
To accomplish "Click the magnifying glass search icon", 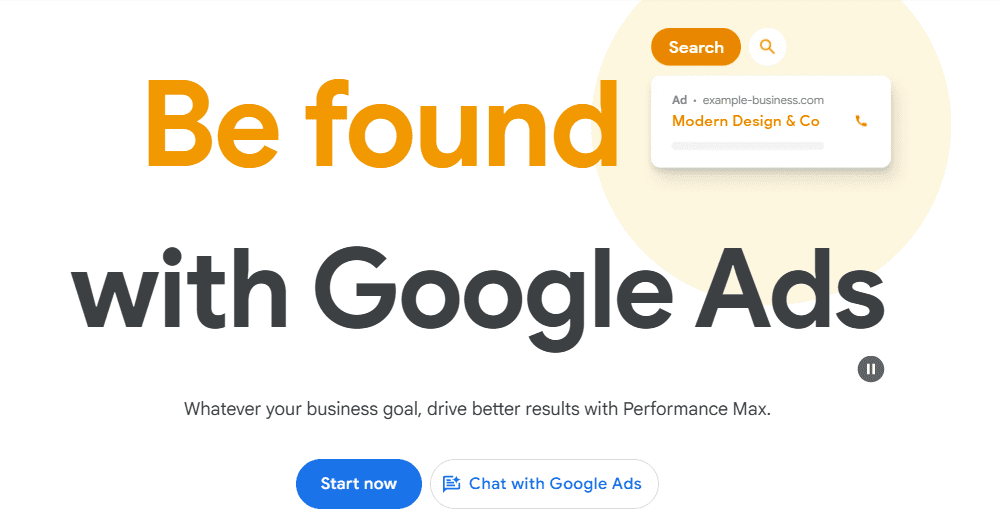I will 767,47.
